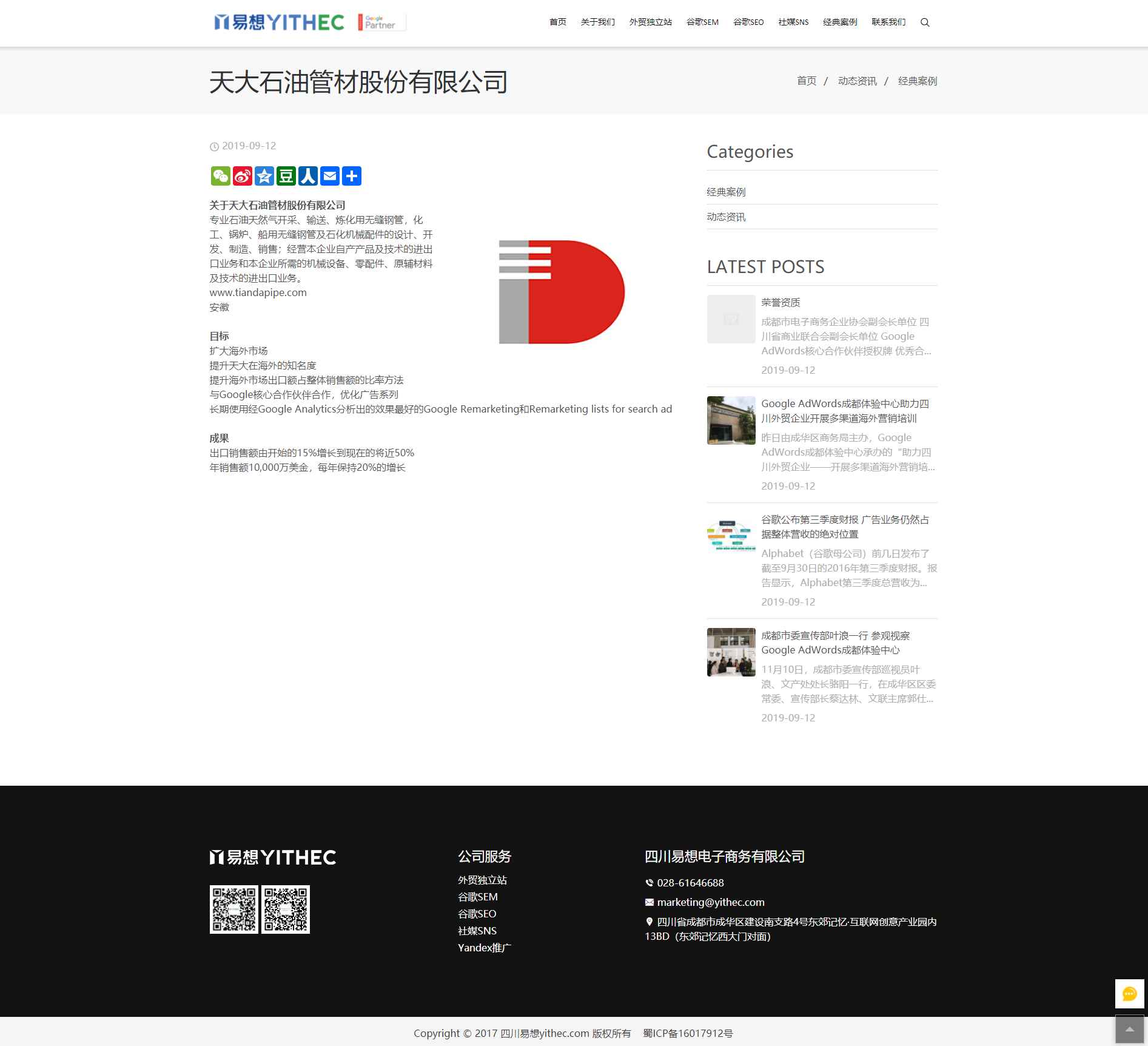Open the 荣誉资质 latest post
The image size is (1148, 1046).
pyautogui.click(x=780, y=302)
